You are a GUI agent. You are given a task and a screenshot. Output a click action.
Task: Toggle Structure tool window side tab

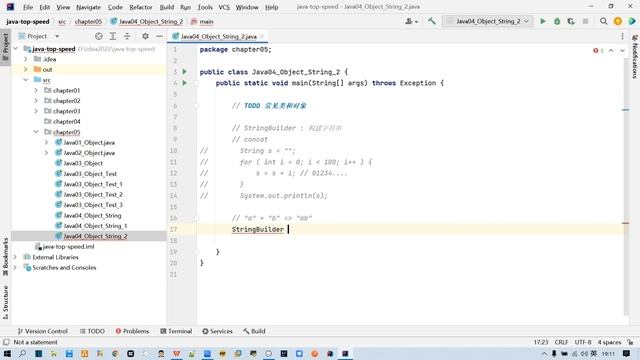[x=5, y=303]
